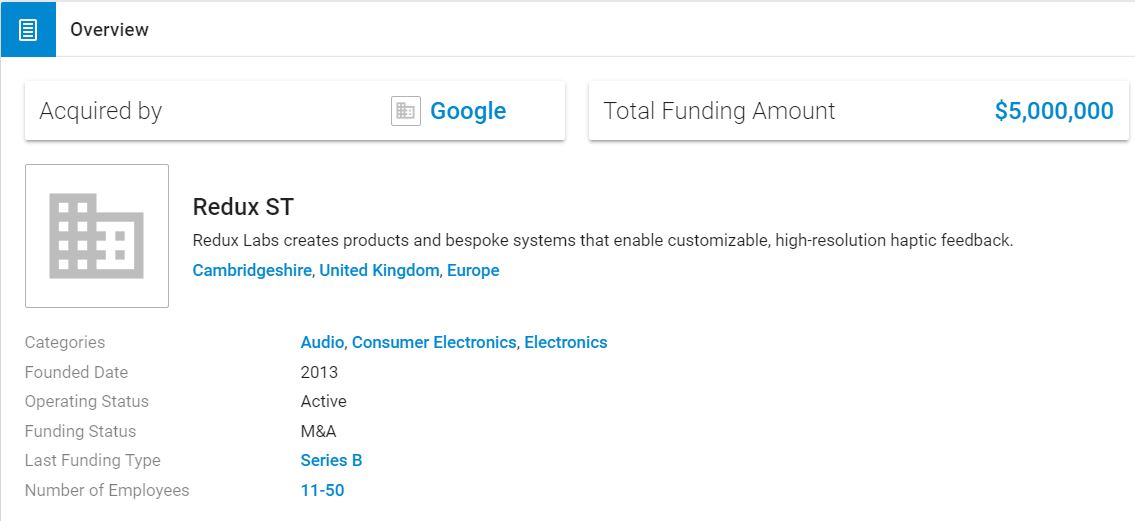Click the 11-50 employees link
Viewport: 1135px width, 521px height.
(322, 490)
